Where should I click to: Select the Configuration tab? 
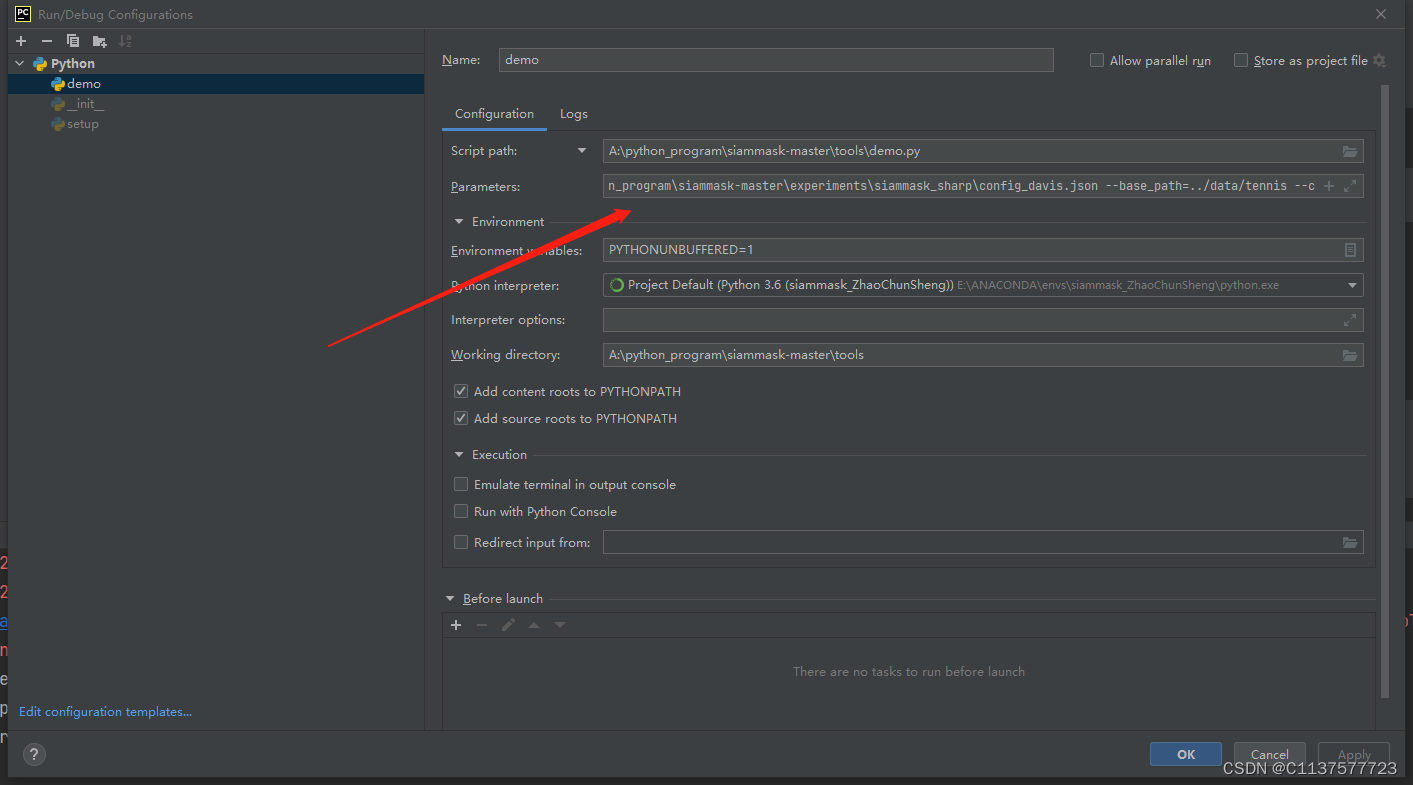tap(494, 113)
